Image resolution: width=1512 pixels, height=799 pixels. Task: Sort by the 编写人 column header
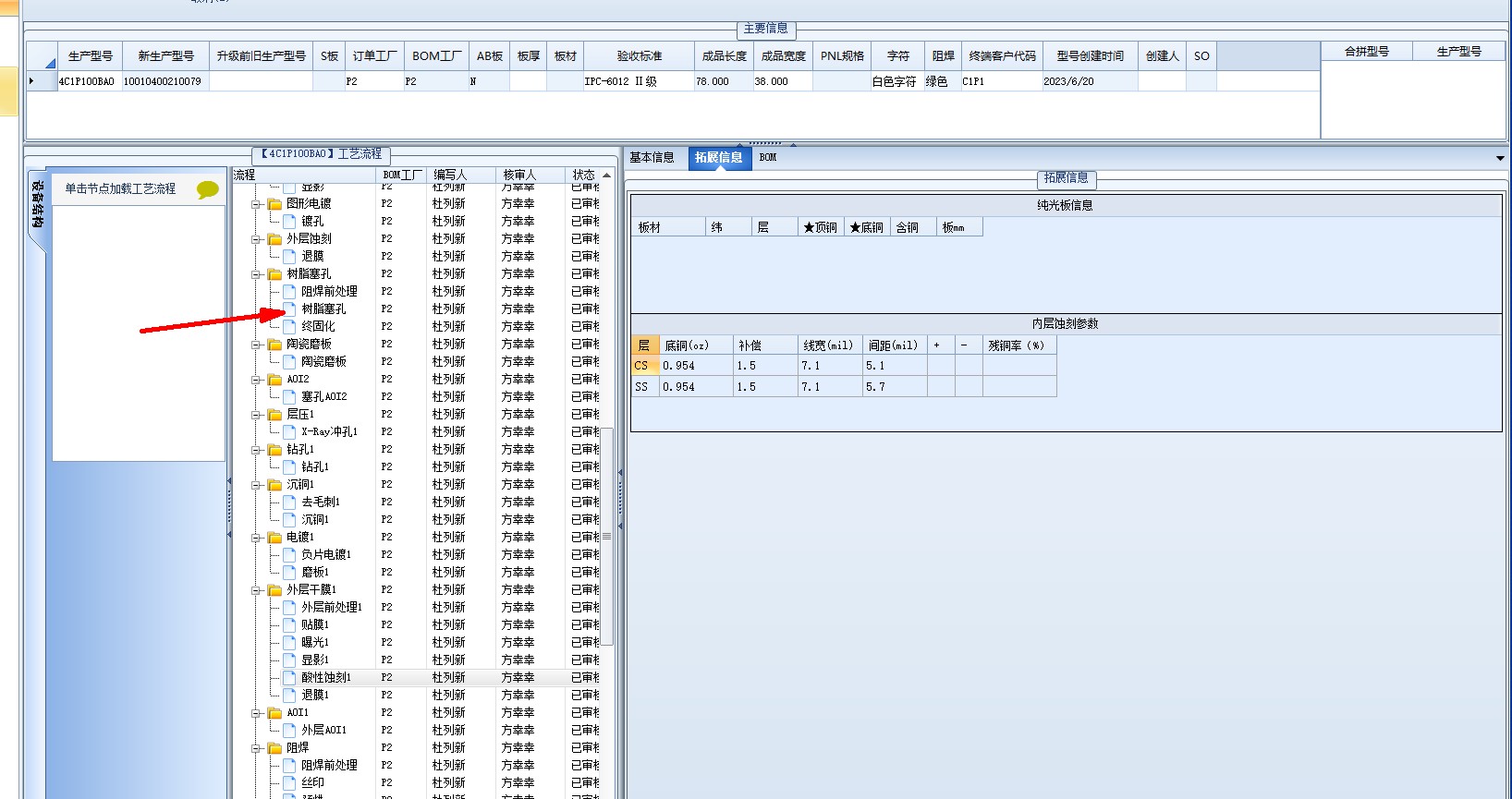point(460,175)
